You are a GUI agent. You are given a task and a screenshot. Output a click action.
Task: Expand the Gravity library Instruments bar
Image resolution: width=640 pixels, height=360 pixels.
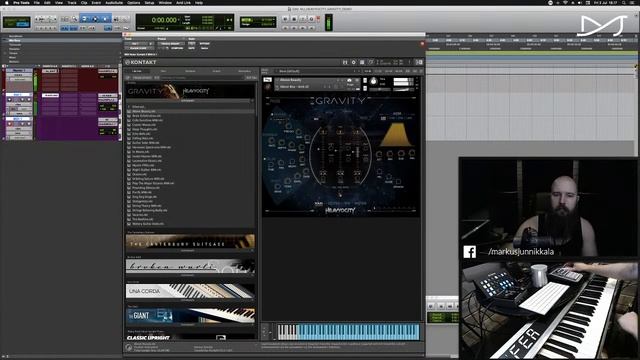(x=189, y=100)
